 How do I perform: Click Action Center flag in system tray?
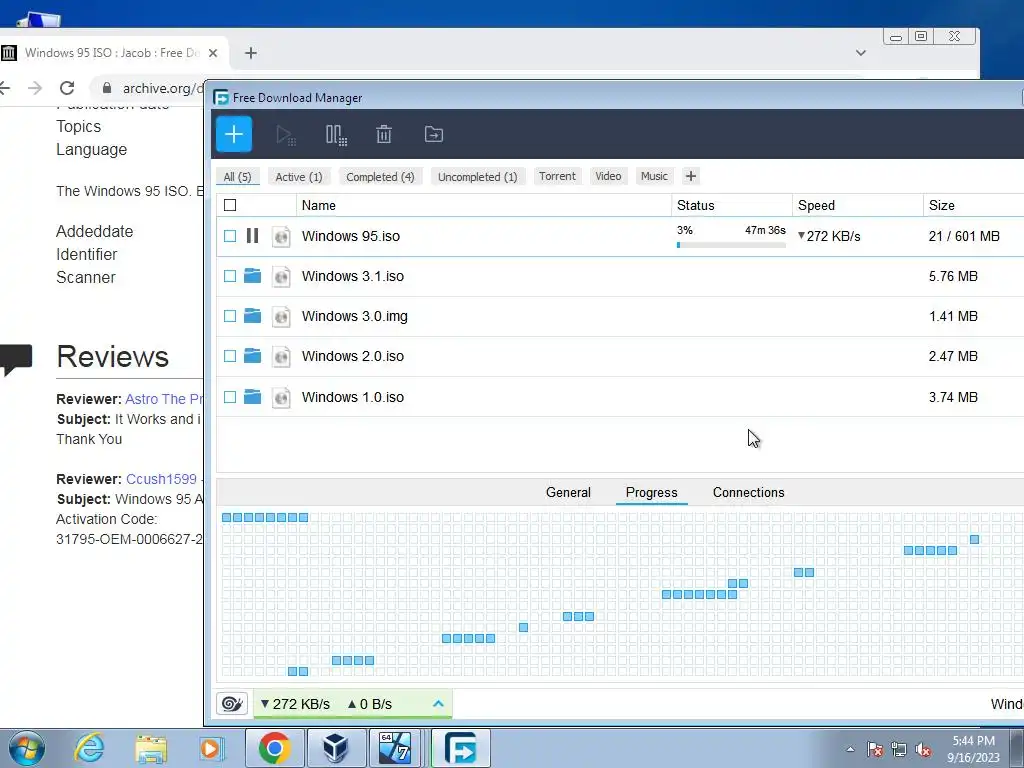875,750
